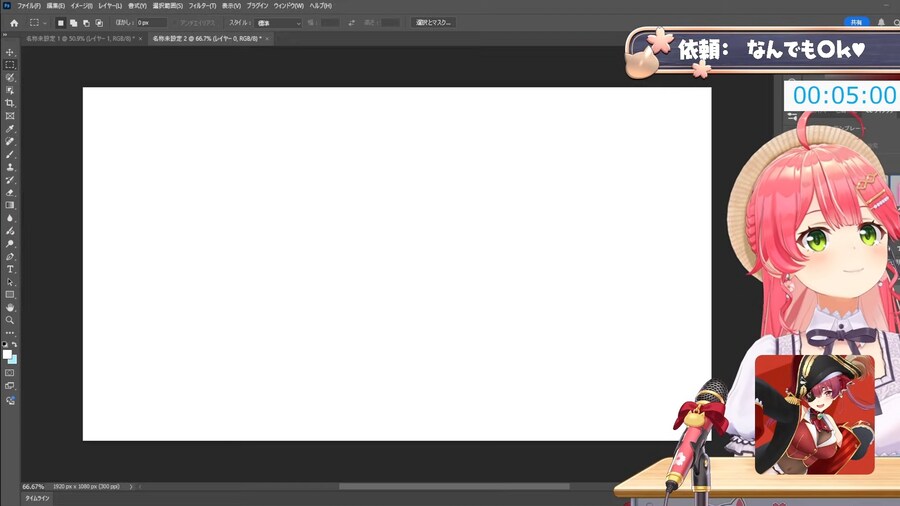
Task: Select the Object Selection tool
Action: pos(10,90)
